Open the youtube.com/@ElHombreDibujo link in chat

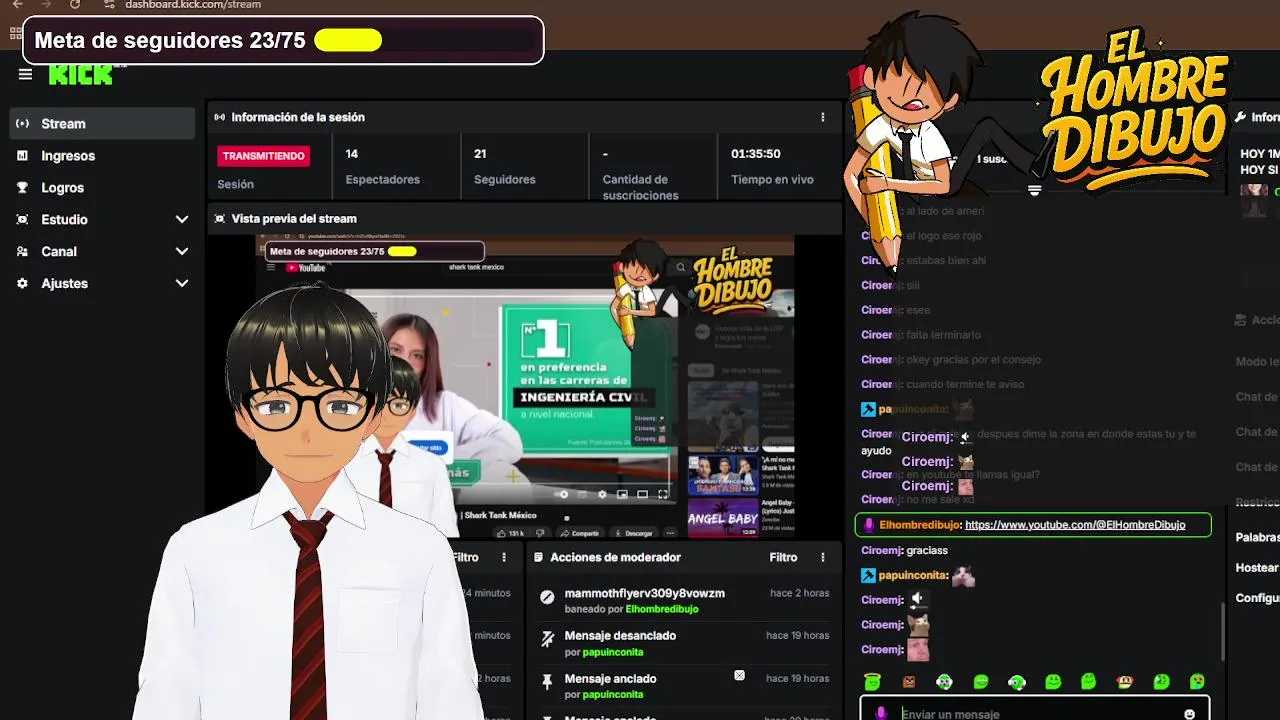(x=1075, y=525)
